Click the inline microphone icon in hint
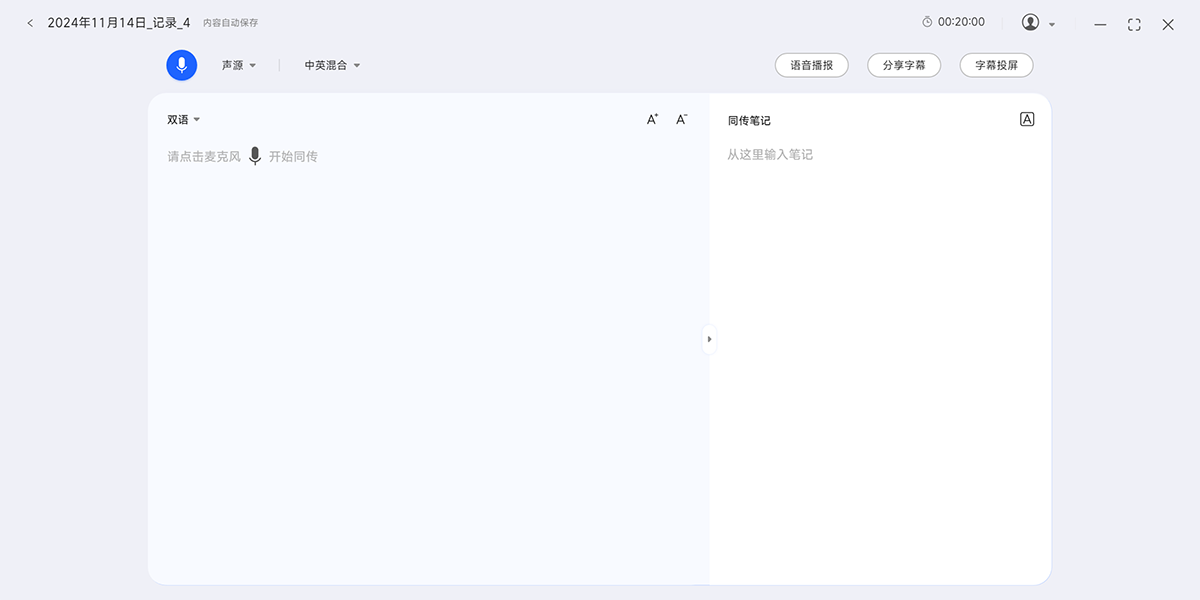The height and width of the screenshot is (600, 1200). click(255, 156)
